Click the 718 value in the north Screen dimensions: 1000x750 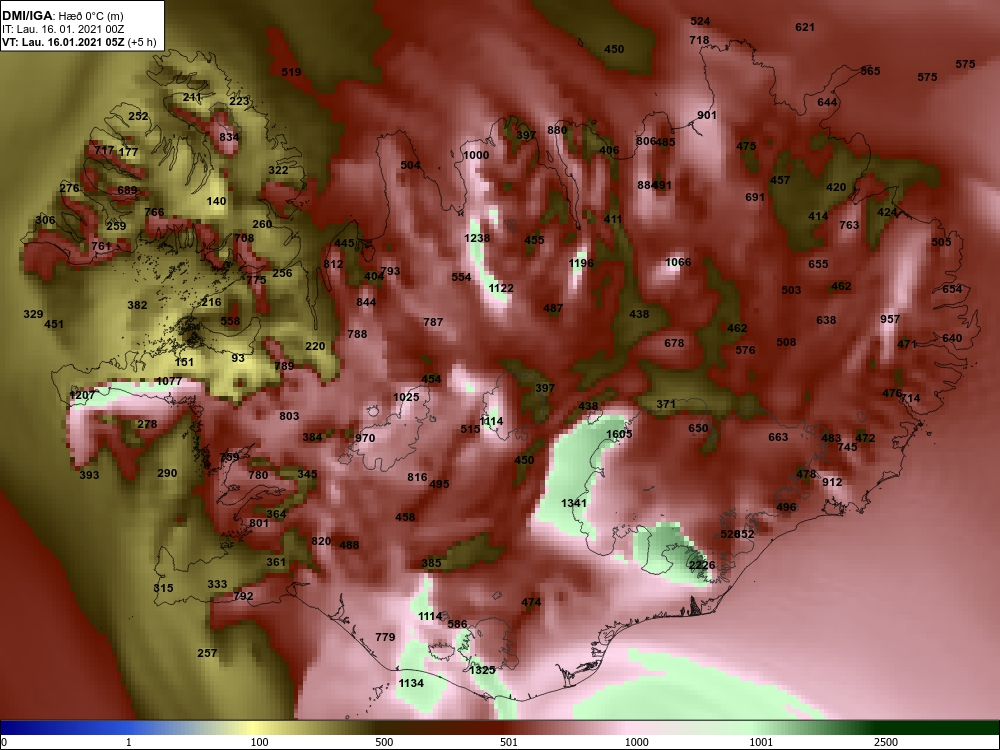pos(700,40)
